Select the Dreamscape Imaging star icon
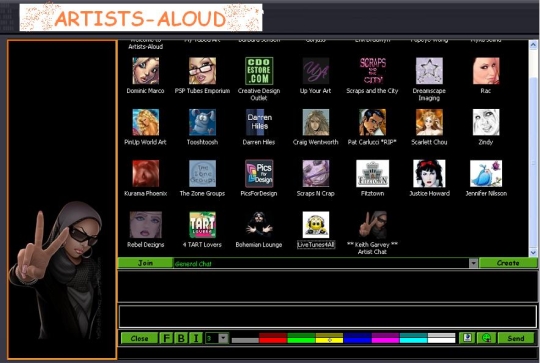This screenshot has height=363, width=540. pyautogui.click(x=429, y=71)
